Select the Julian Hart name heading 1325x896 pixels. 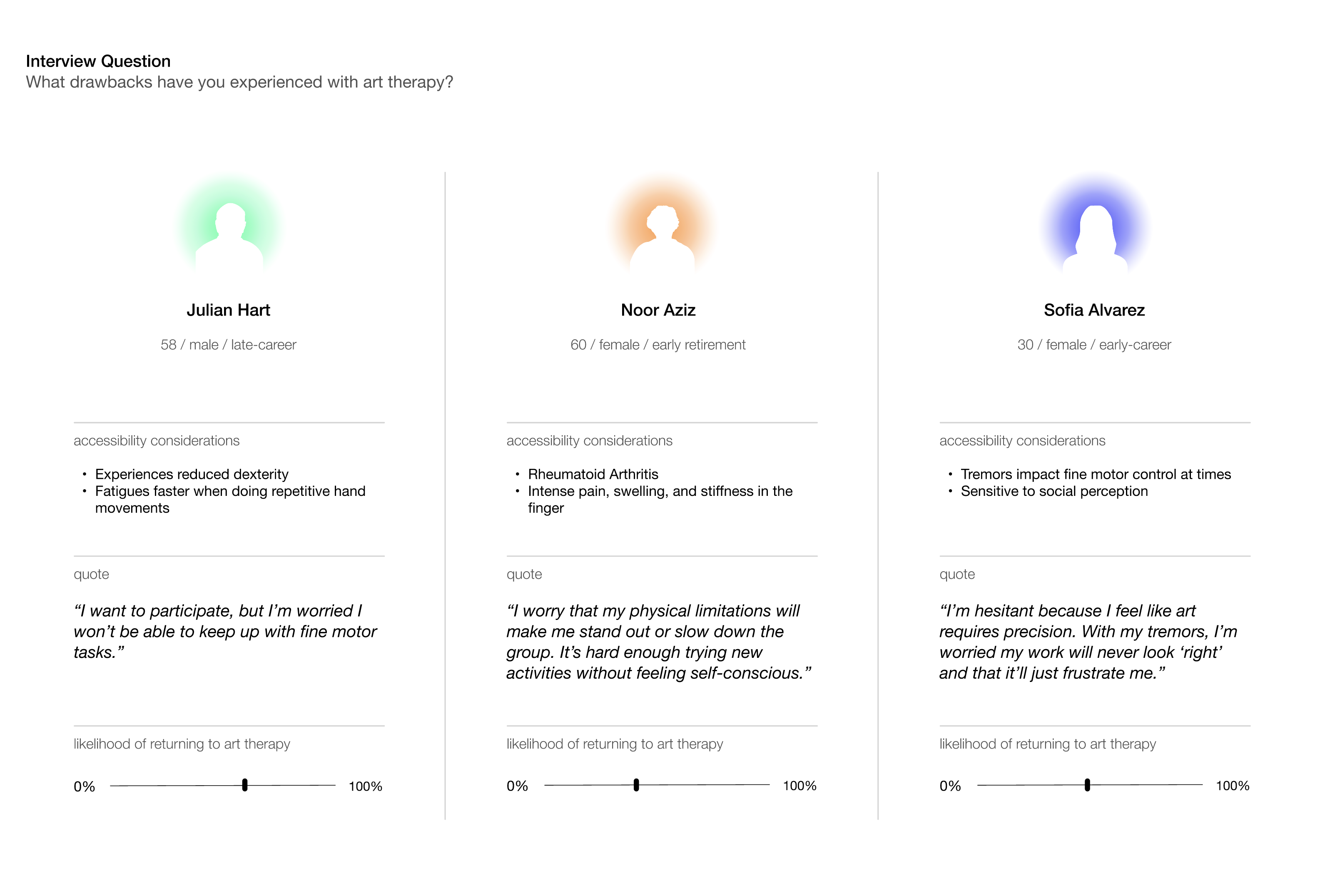[228, 310]
